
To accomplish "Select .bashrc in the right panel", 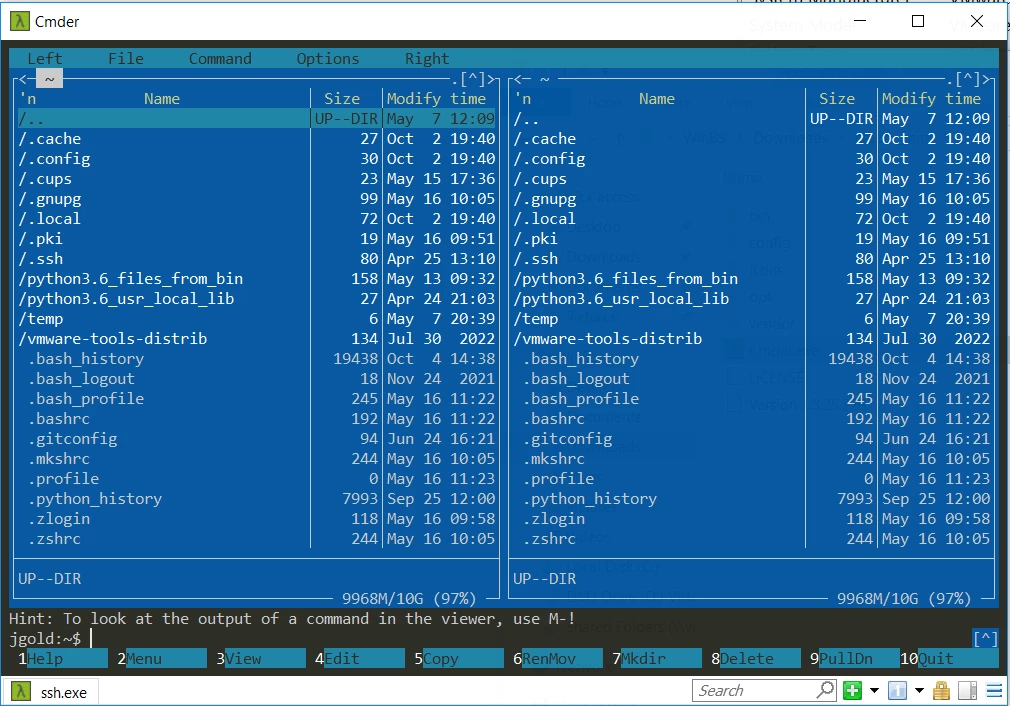I will (x=752, y=419).
